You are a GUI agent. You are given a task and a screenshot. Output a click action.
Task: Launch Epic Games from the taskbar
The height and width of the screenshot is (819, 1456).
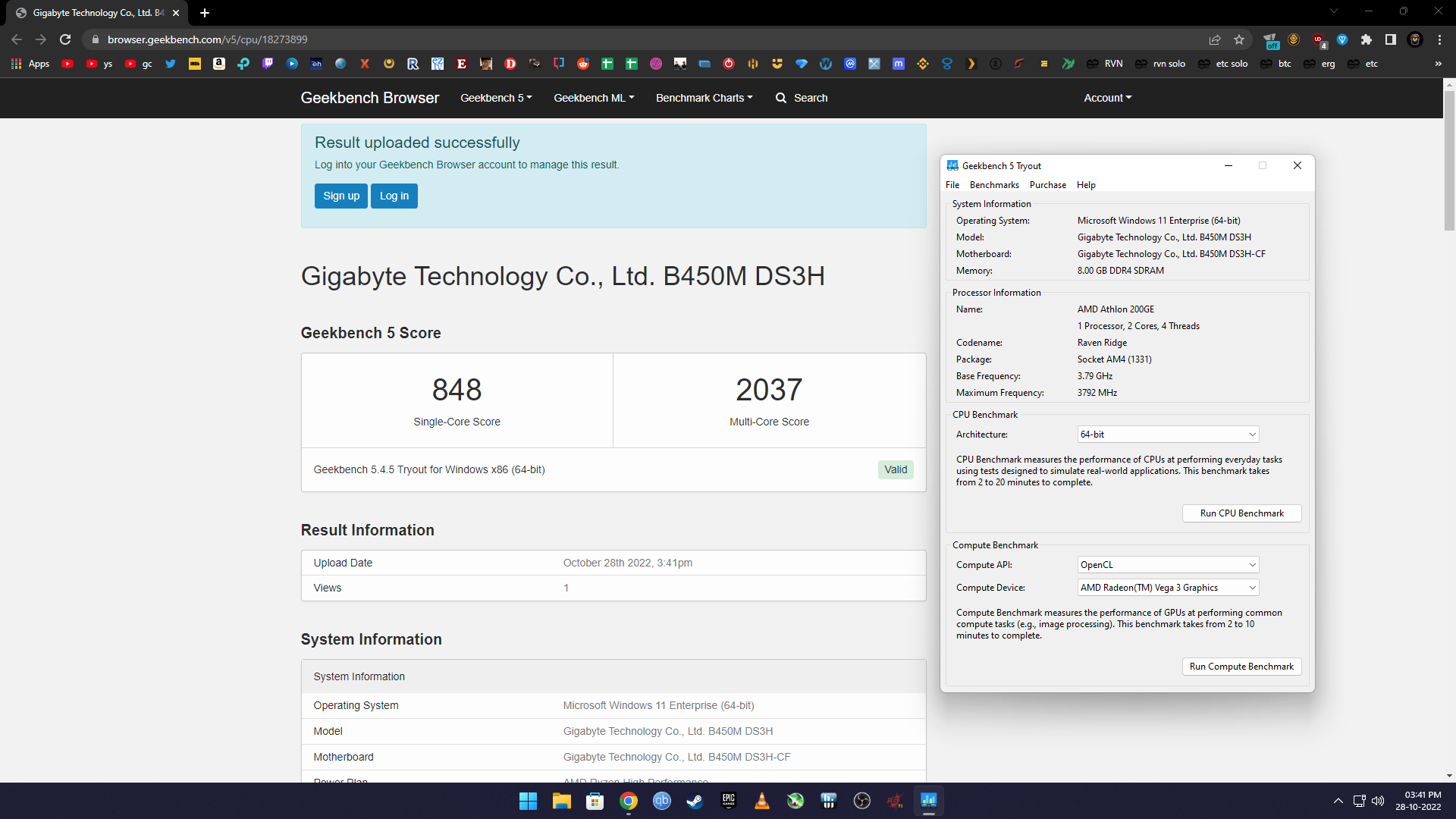coord(729,801)
